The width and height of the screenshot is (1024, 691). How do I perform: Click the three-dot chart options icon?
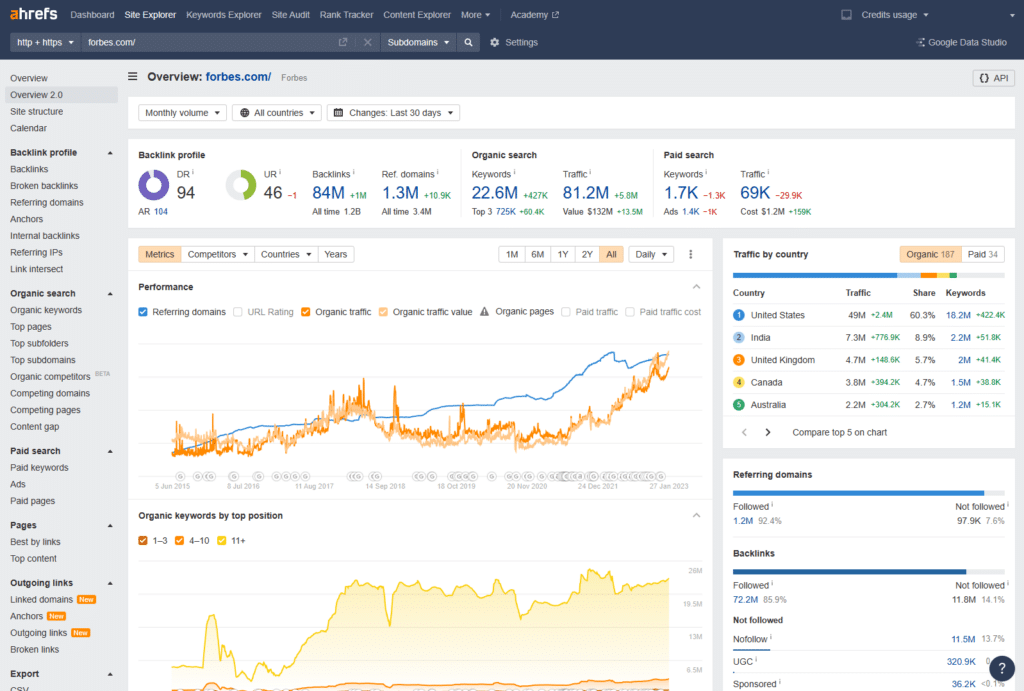(x=690, y=254)
